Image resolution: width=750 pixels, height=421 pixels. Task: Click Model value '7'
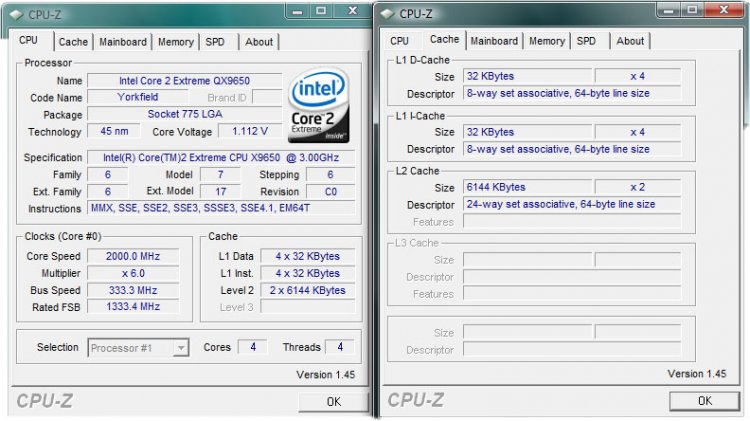221,175
